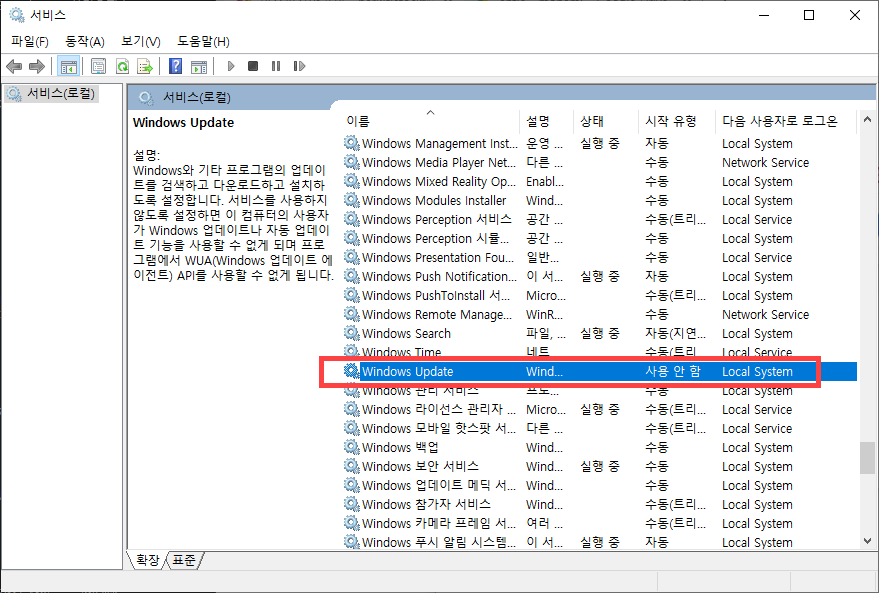Image resolution: width=879 pixels, height=593 pixels.
Task: Select Windows 업데이트 메딕 서... service
Action: (x=600, y=486)
